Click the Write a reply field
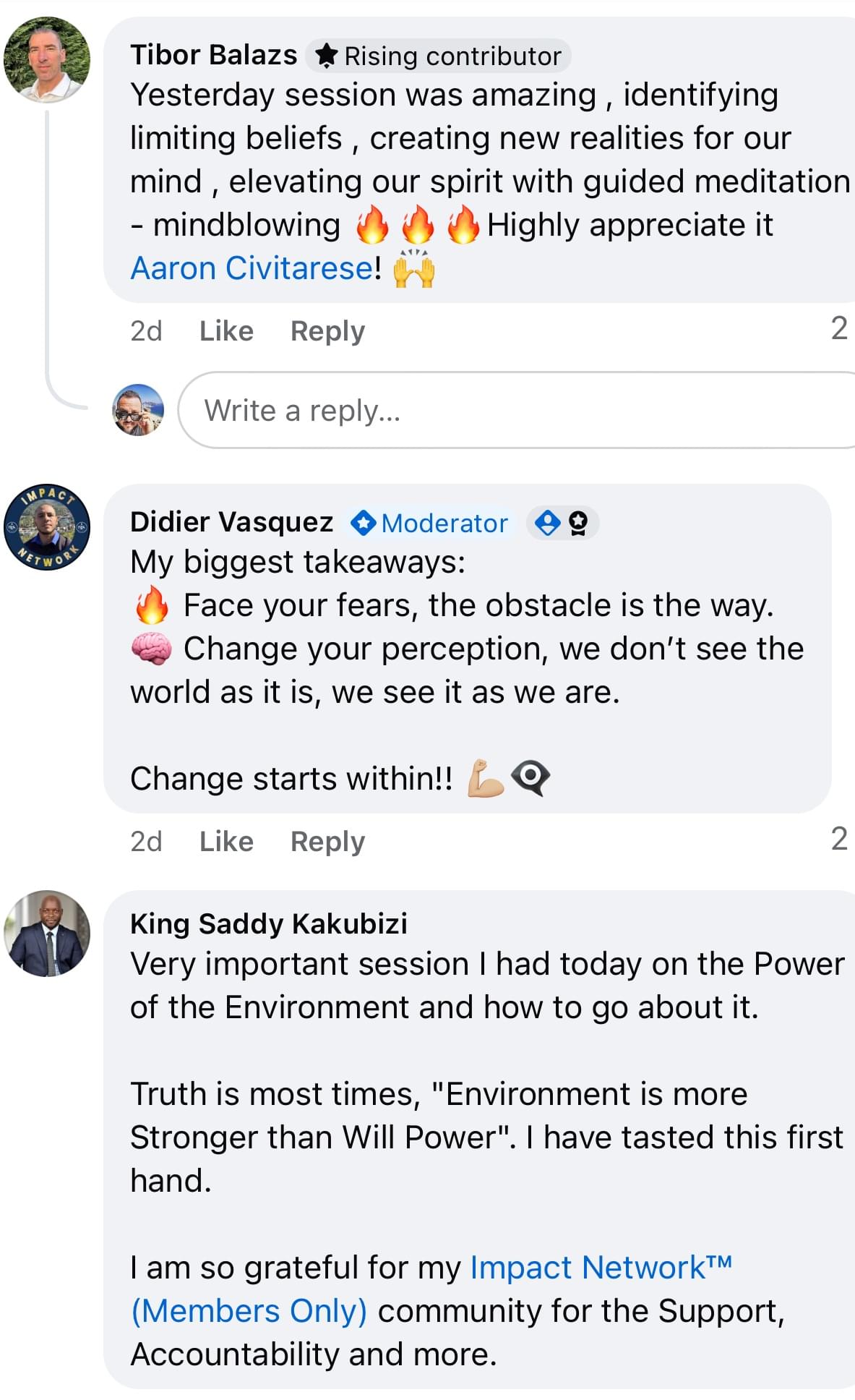This screenshot has height=1400, width=855. 506,410
